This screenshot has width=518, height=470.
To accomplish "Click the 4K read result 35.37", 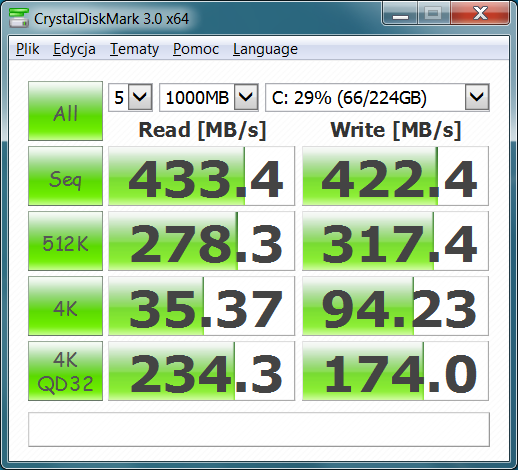I will [202, 306].
